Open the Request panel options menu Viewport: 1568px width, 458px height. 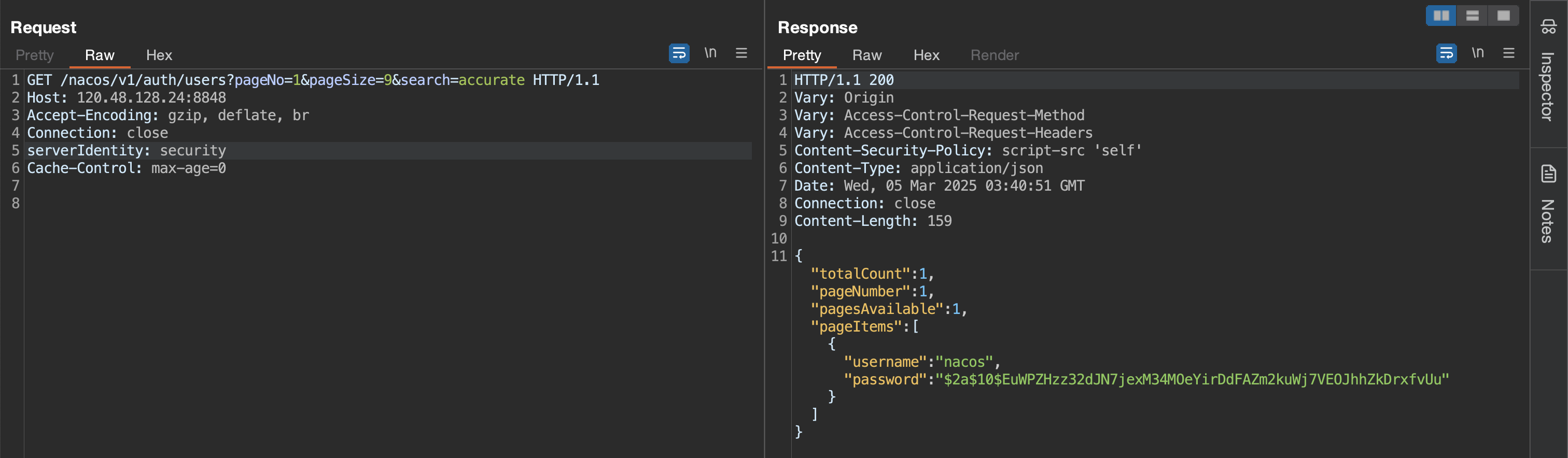[741, 53]
